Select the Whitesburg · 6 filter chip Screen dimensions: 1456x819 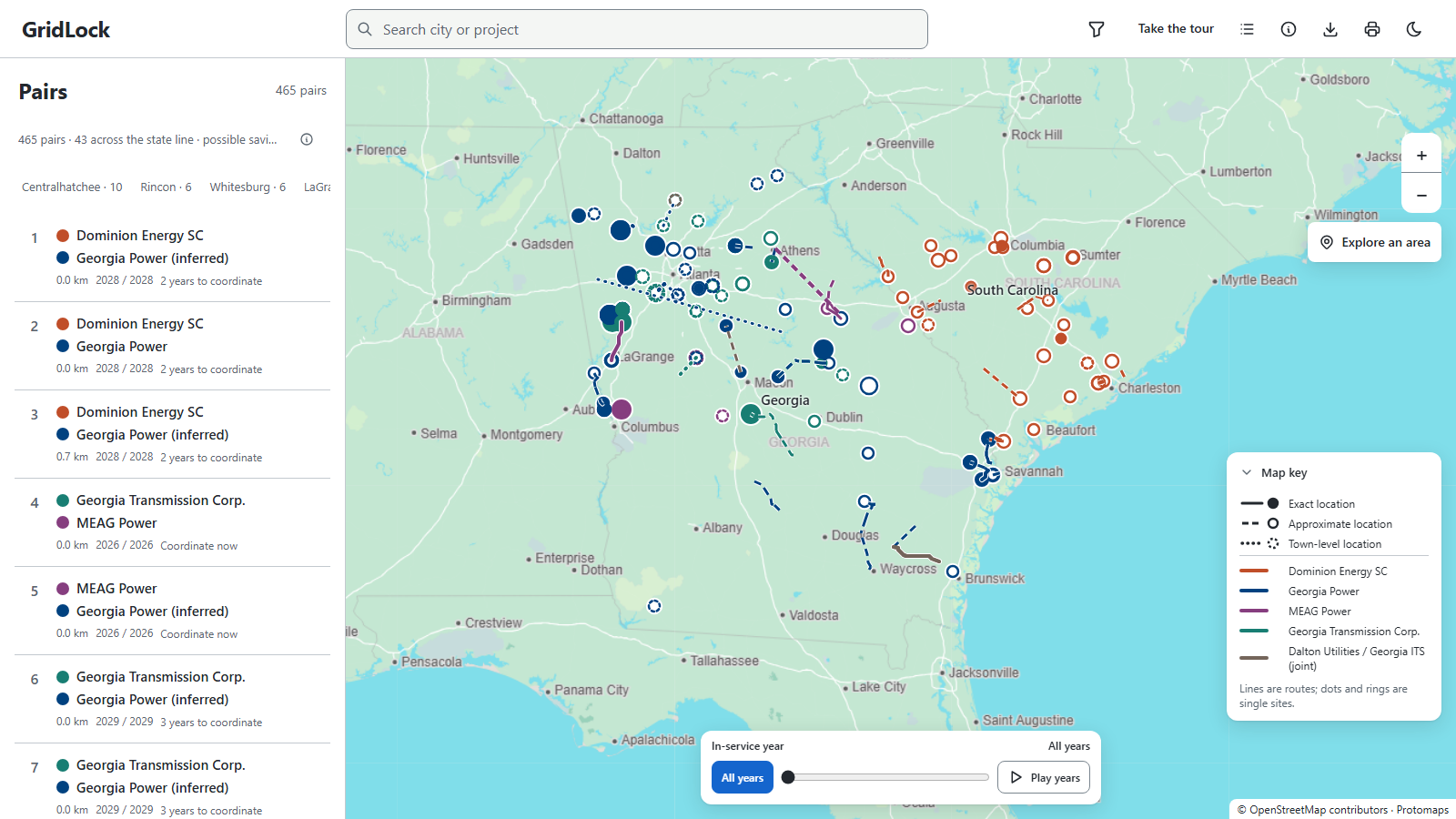(x=248, y=187)
